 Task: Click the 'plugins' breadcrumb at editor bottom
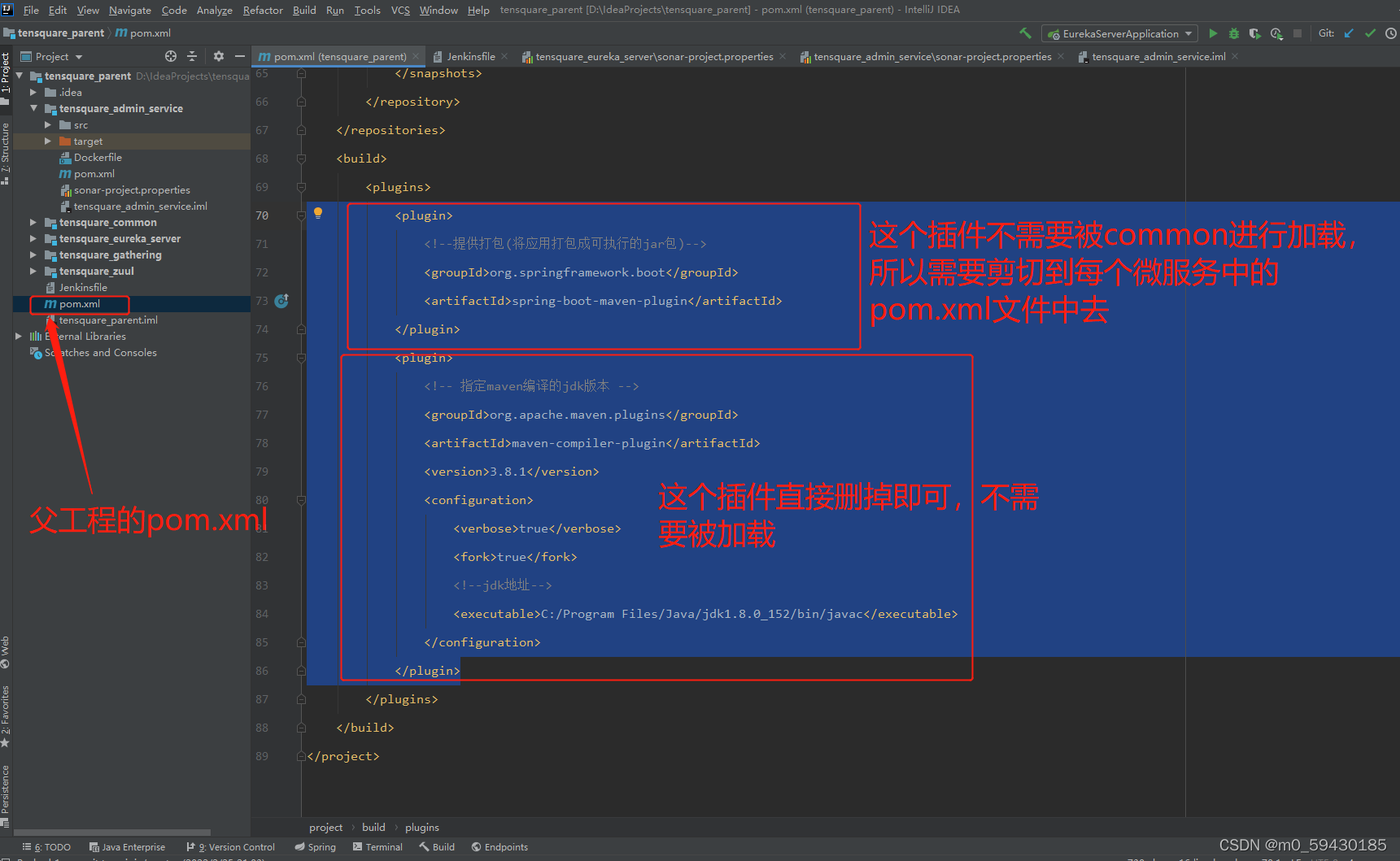click(422, 827)
